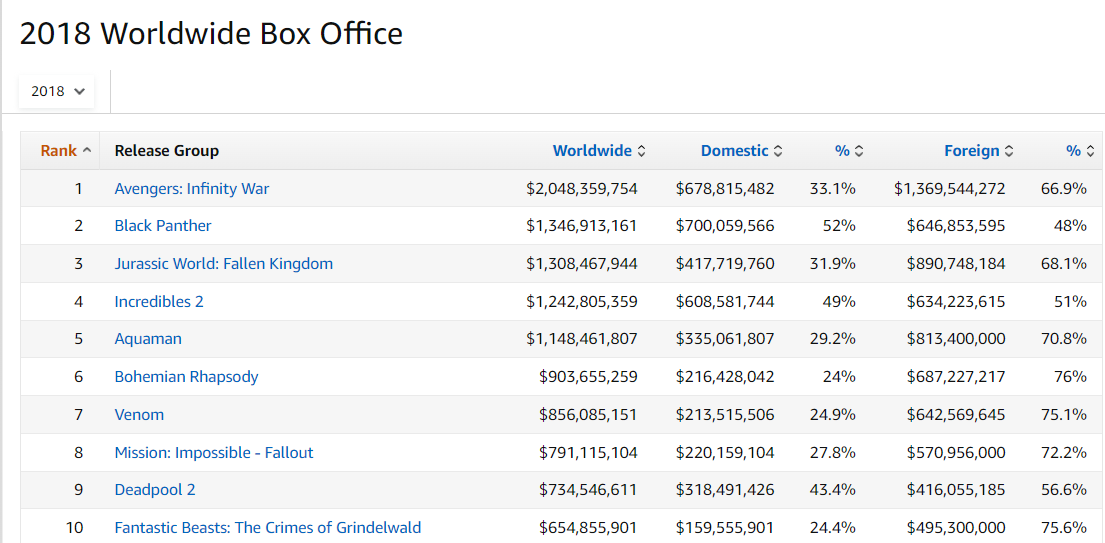This screenshot has height=543, width=1105.
Task: Select worldwide gross $856,085,151
Action: 588,415
